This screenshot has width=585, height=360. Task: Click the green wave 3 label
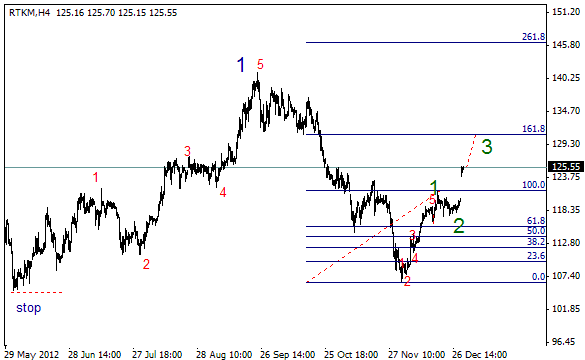coord(487,147)
